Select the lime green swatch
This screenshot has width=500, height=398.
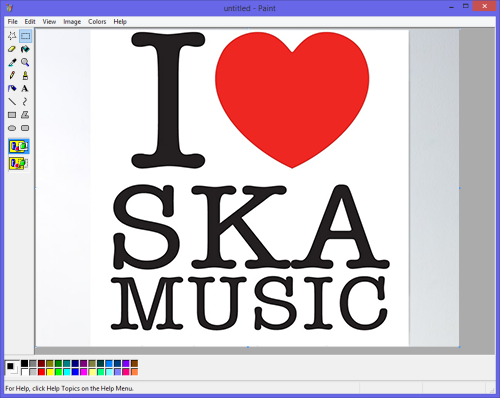click(x=58, y=372)
